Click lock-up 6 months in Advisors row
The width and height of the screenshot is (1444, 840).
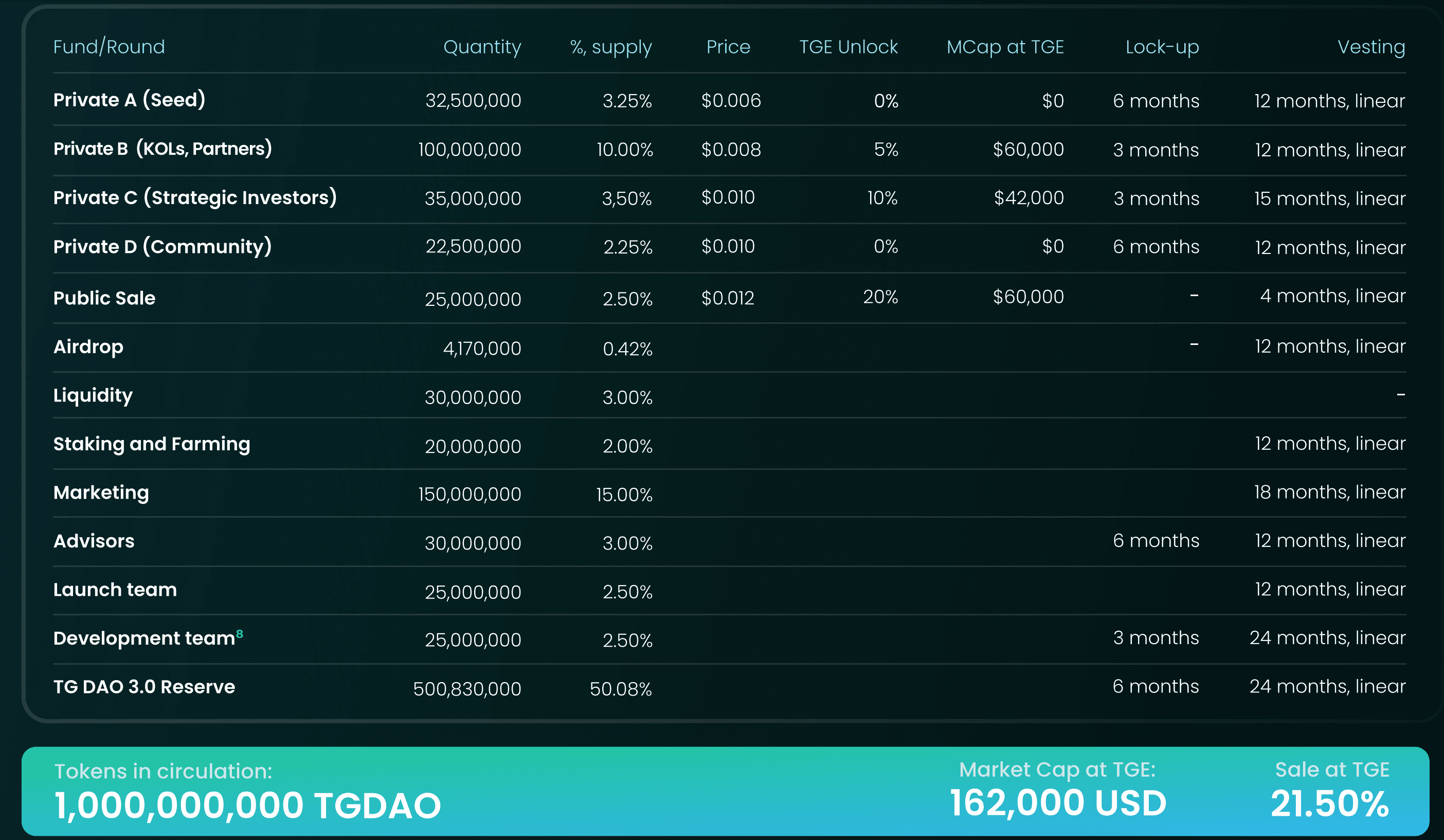(x=1156, y=541)
